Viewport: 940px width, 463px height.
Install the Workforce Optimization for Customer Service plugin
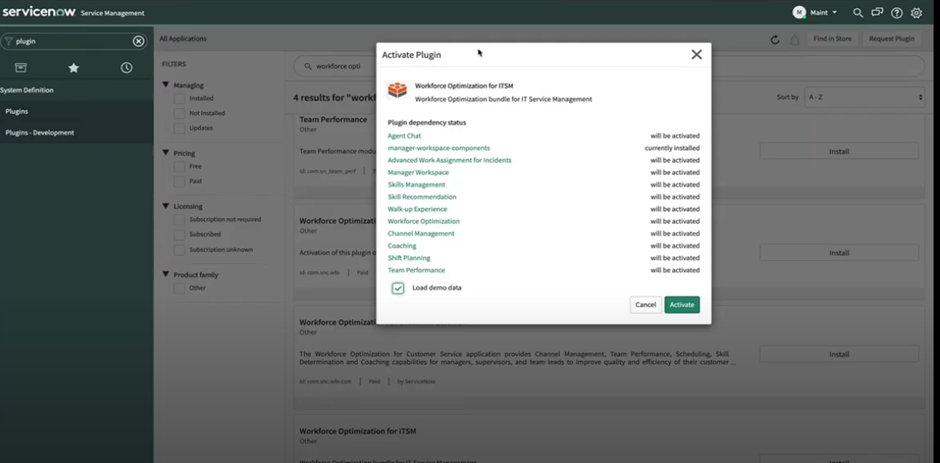(839, 354)
